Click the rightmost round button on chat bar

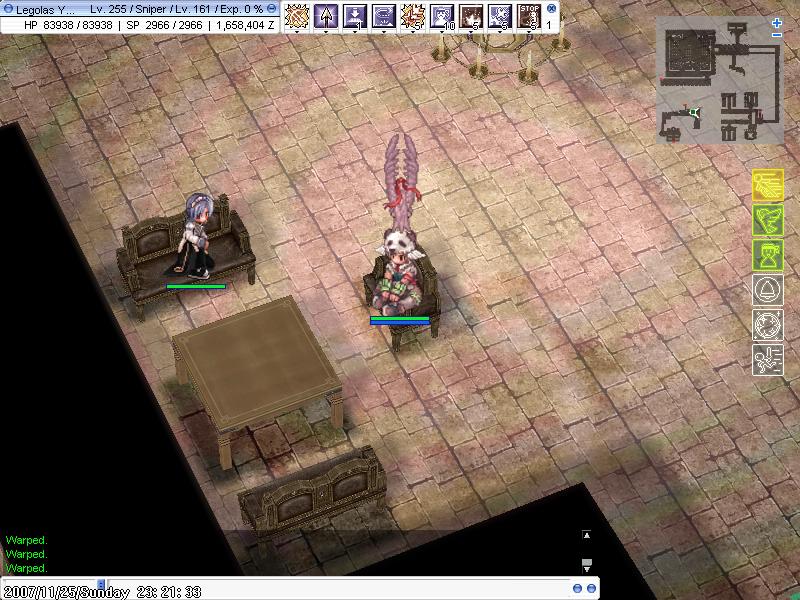coord(591,588)
